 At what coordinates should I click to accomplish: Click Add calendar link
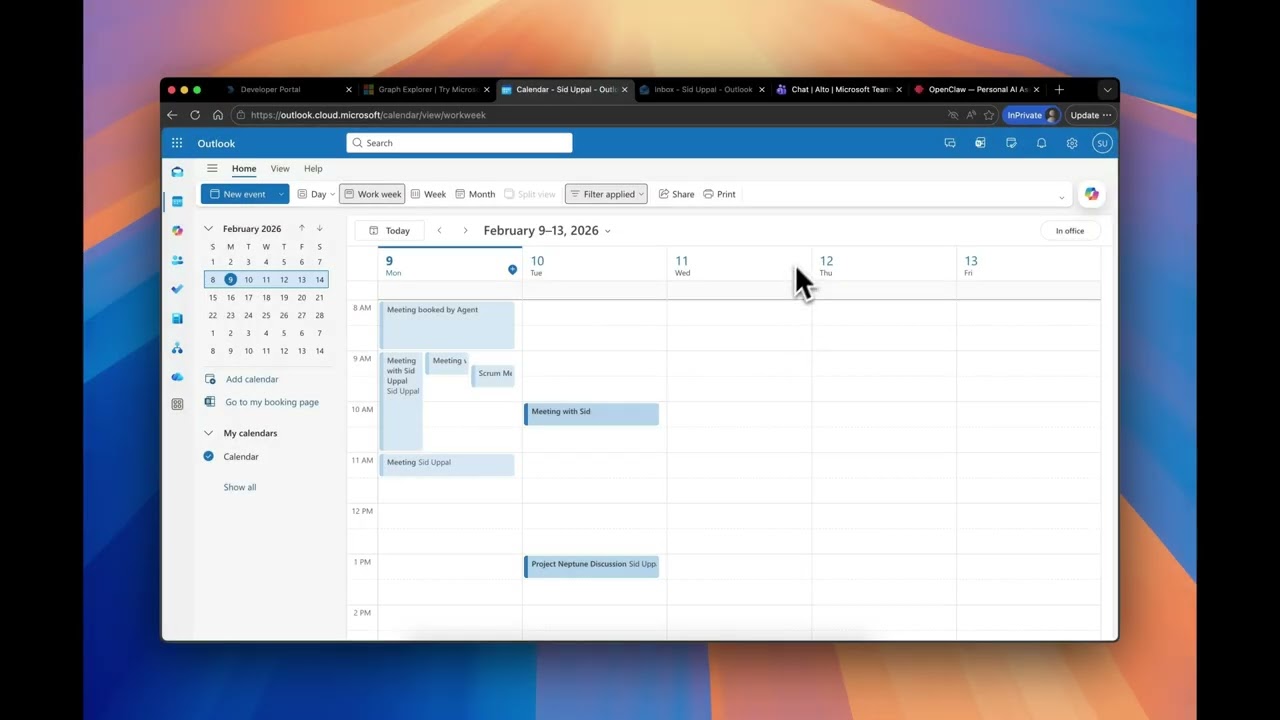pyautogui.click(x=252, y=379)
